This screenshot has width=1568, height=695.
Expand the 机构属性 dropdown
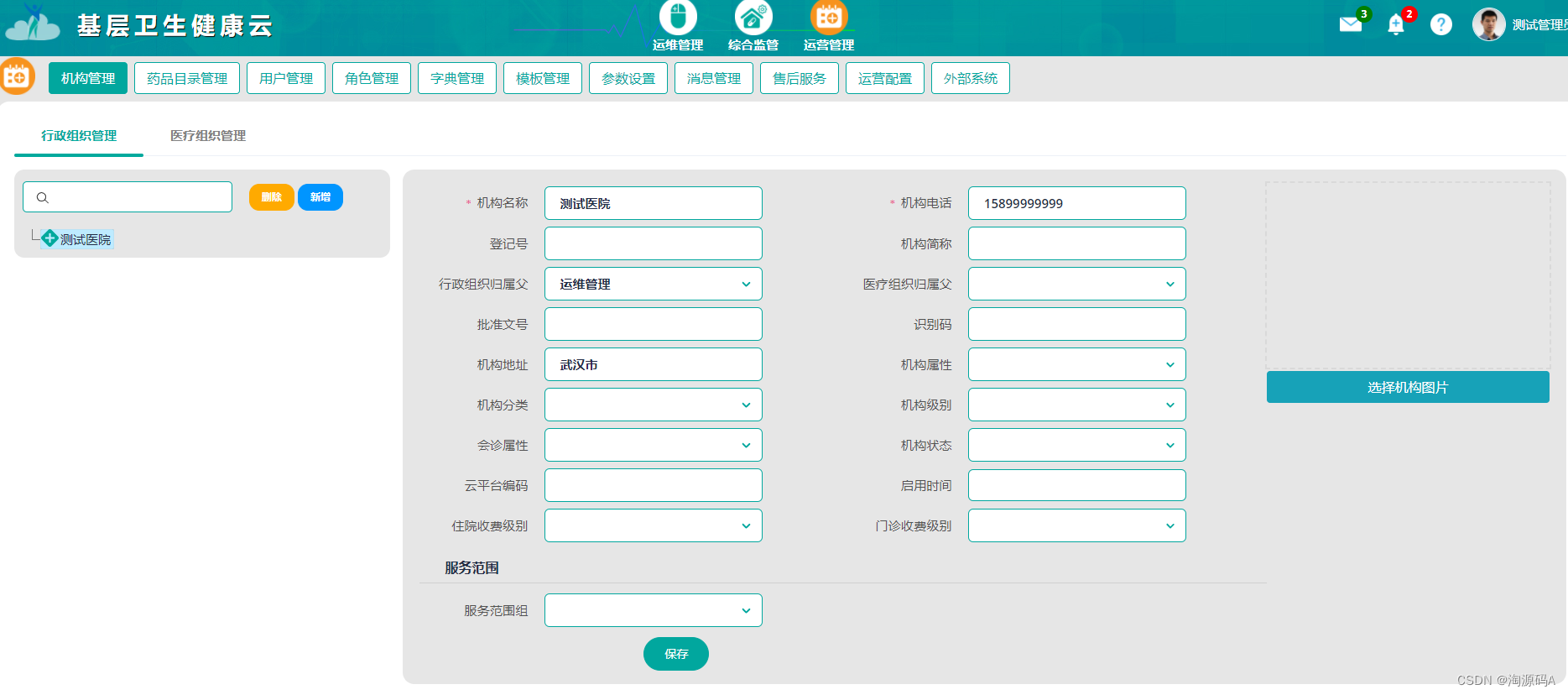[1077, 364]
